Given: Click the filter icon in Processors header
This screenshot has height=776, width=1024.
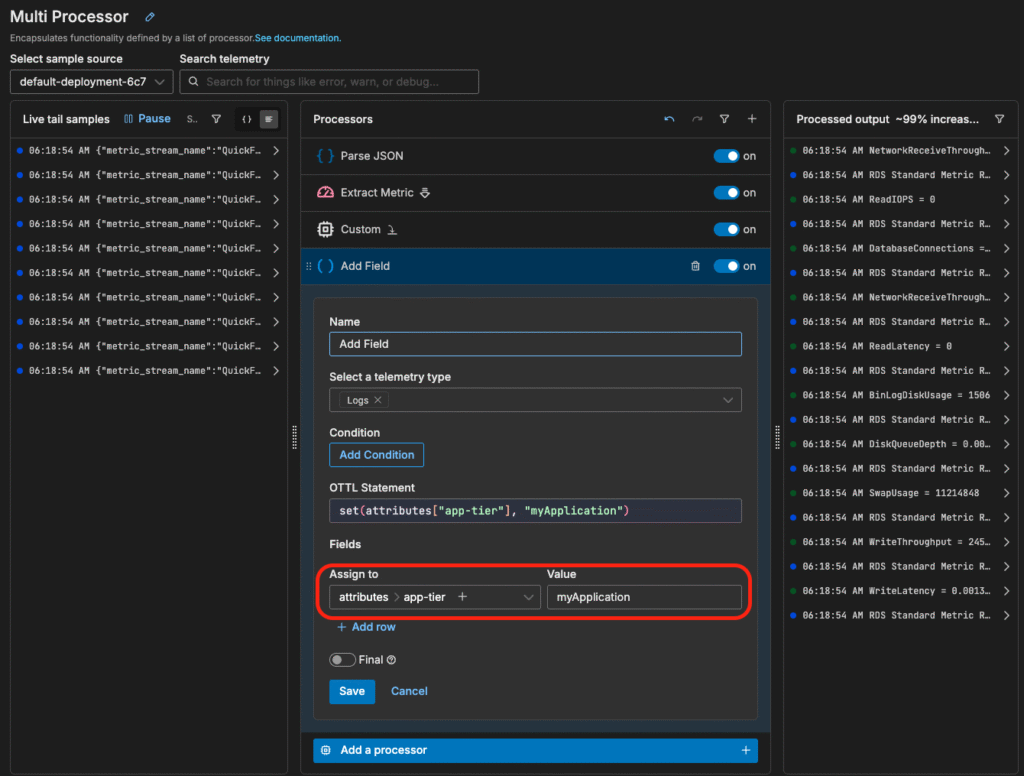Looking at the screenshot, I should tap(724, 119).
